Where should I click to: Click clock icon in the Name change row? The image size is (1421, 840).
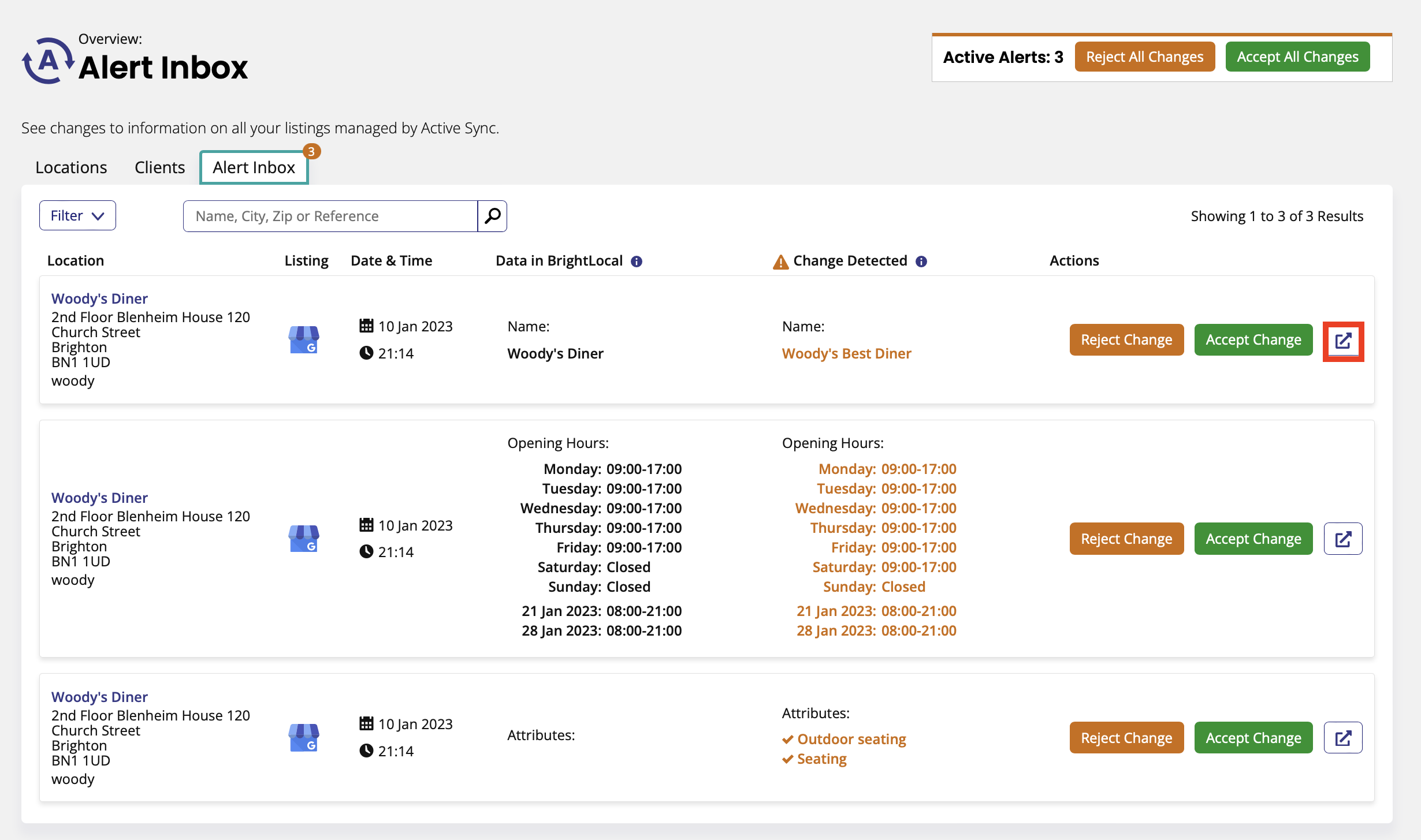(366, 353)
